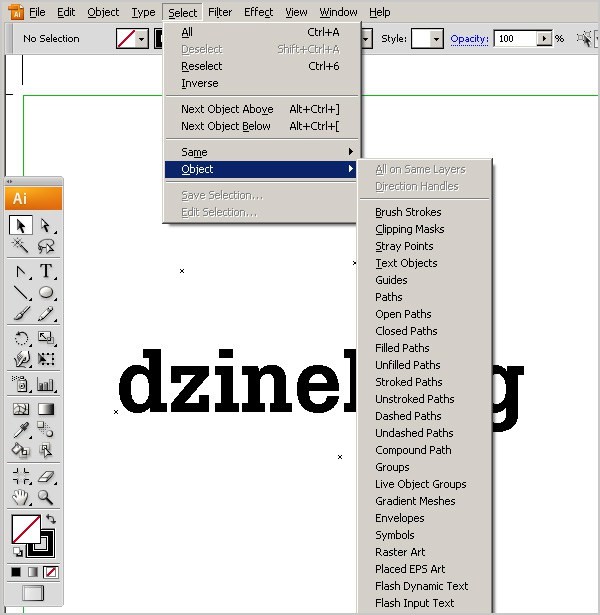Select Raster Art from the submenu

tap(425, 552)
